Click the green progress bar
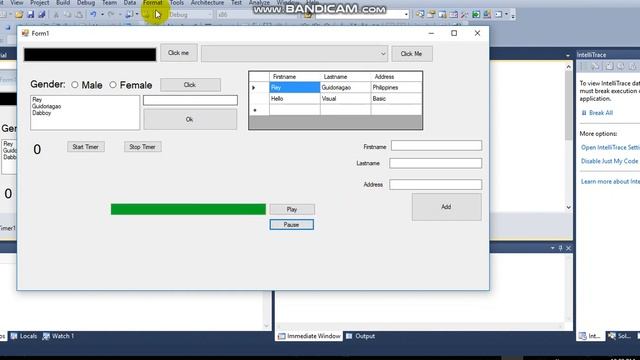This screenshot has height=360, width=640. point(188,209)
